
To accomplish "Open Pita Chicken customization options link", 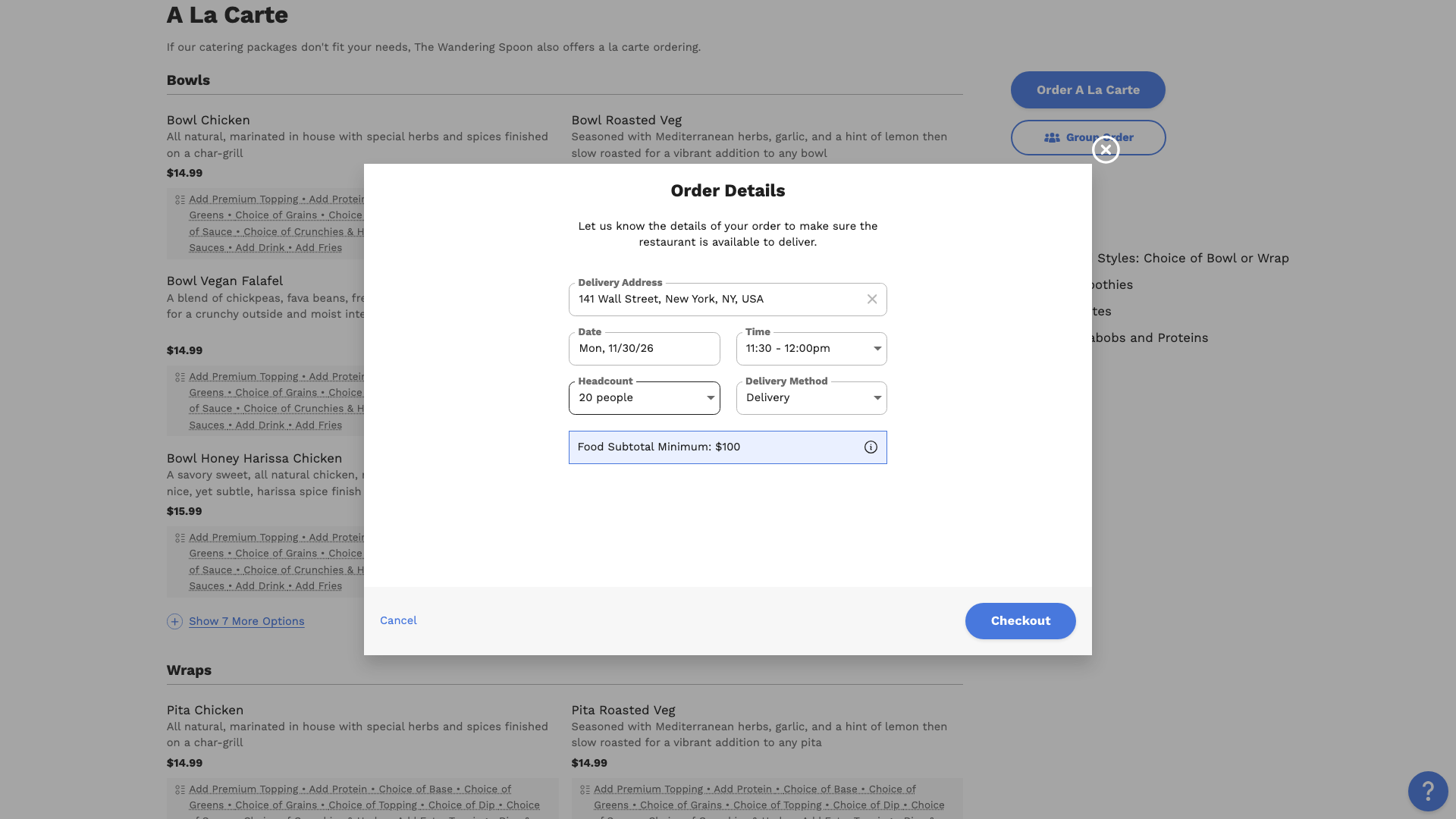I will click(364, 801).
